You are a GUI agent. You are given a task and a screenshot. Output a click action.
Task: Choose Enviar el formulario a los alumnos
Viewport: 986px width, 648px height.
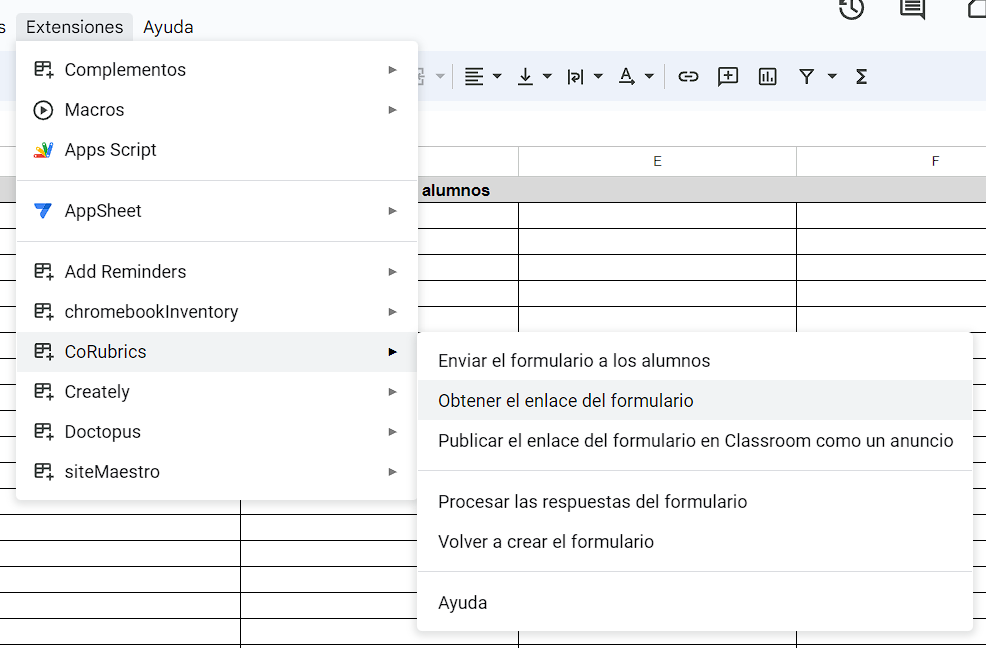(x=695, y=360)
